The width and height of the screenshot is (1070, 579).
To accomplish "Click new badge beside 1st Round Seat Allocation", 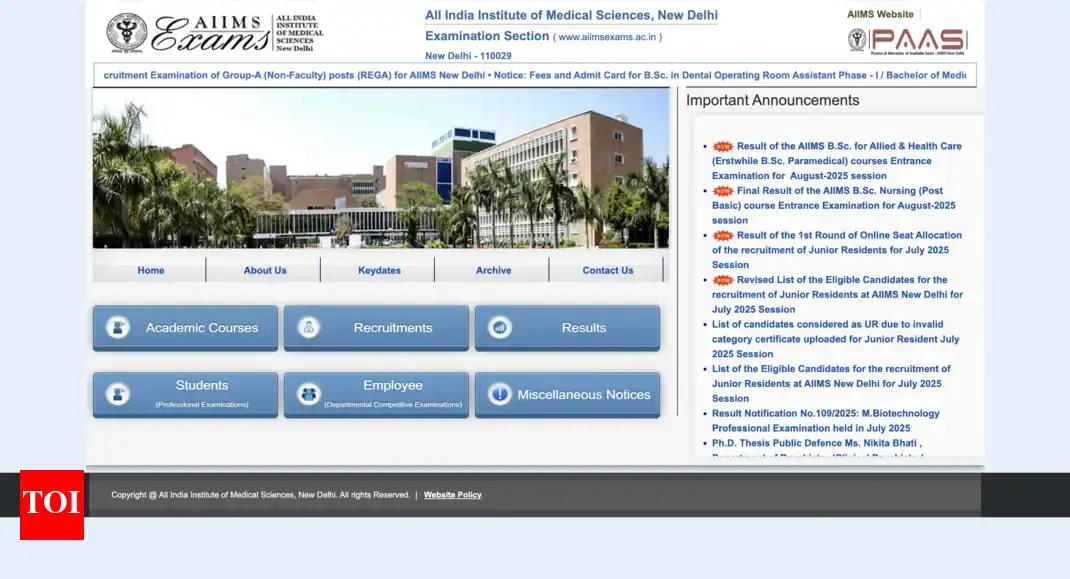I will pyautogui.click(x=723, y=236).
